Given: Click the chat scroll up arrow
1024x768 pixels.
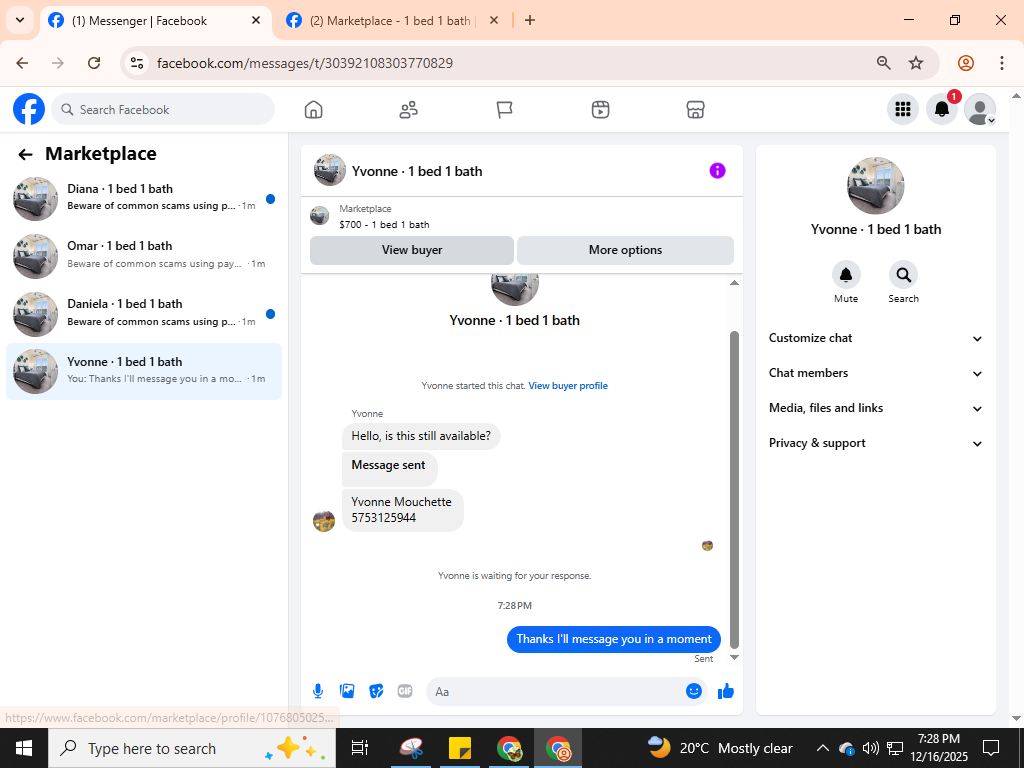Looking at the screenshot, I should click(734, 283).
